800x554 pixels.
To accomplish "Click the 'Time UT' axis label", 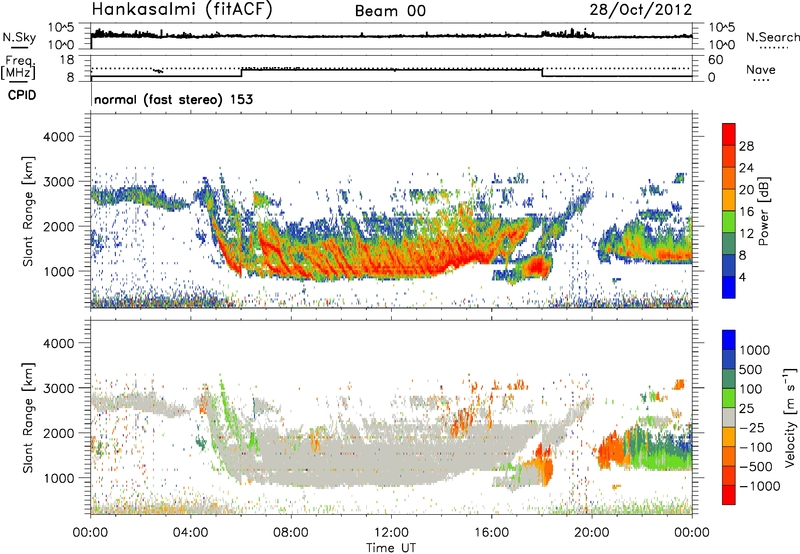I will (x=391, y=548).
